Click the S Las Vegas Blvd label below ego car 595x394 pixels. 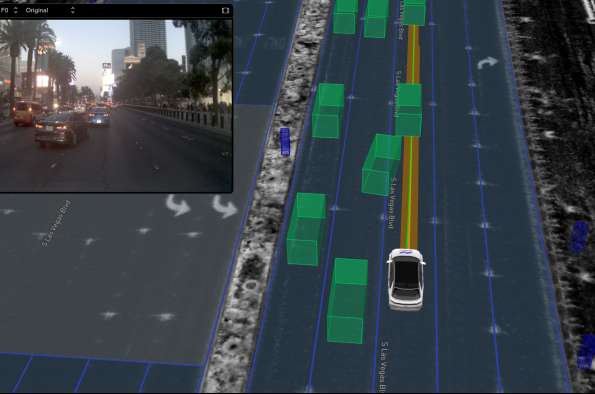click(x=384, y=367)
